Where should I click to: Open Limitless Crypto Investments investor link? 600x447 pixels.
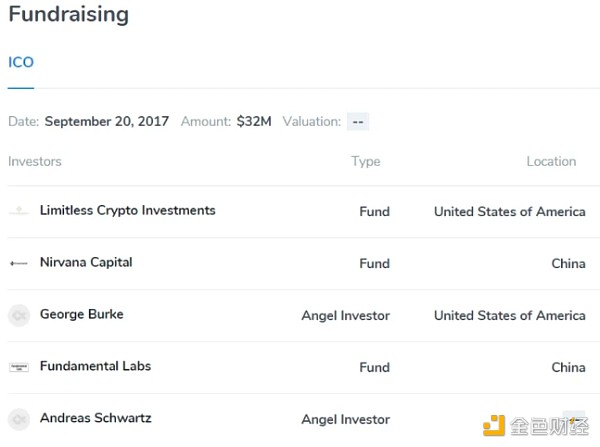[127, 211]
